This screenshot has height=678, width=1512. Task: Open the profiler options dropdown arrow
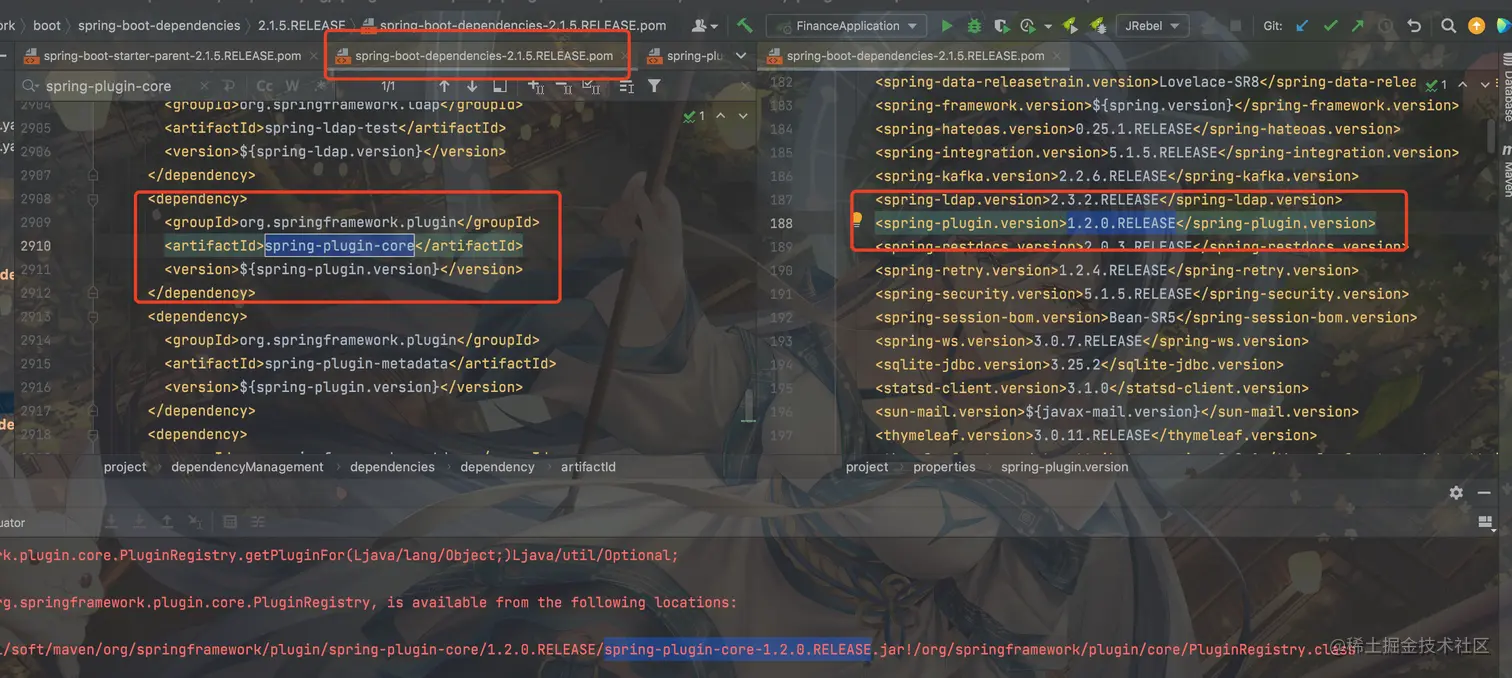(x=1047, y=27)
